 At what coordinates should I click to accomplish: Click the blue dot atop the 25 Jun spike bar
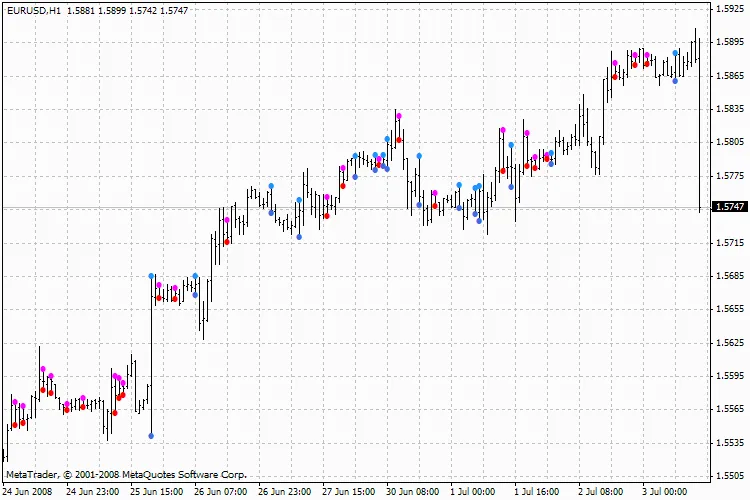tap(152, 276)
